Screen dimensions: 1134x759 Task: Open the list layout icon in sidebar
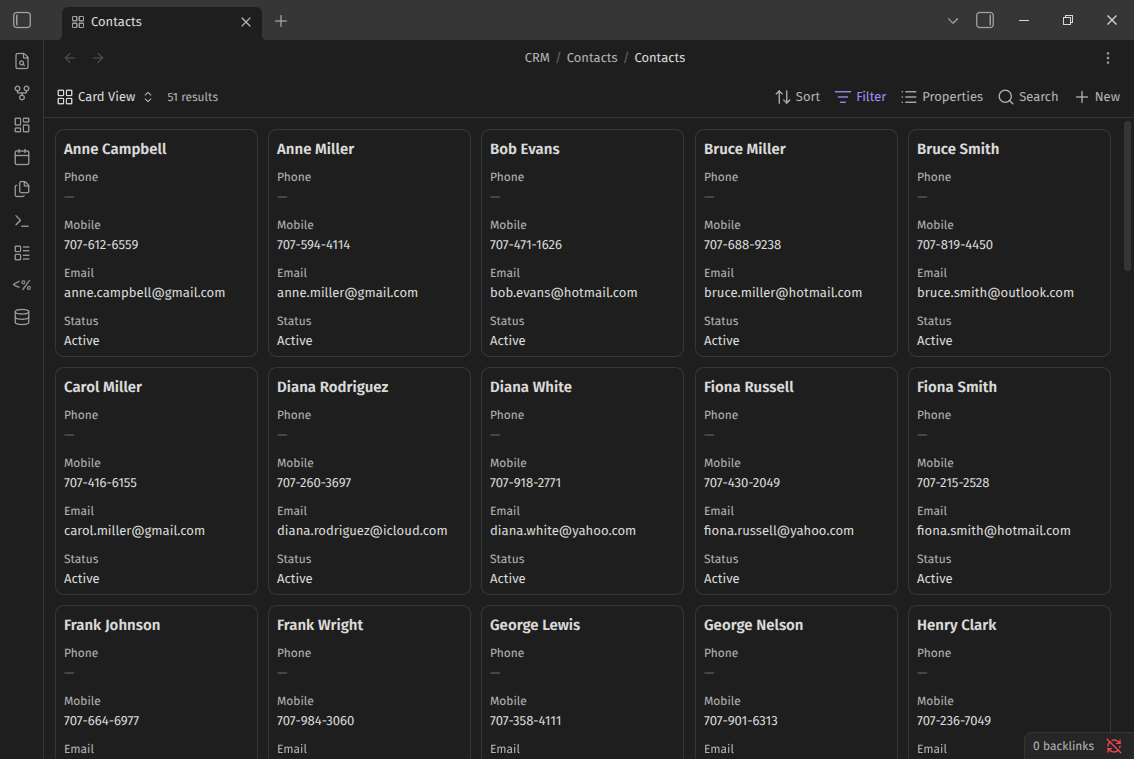22,253
